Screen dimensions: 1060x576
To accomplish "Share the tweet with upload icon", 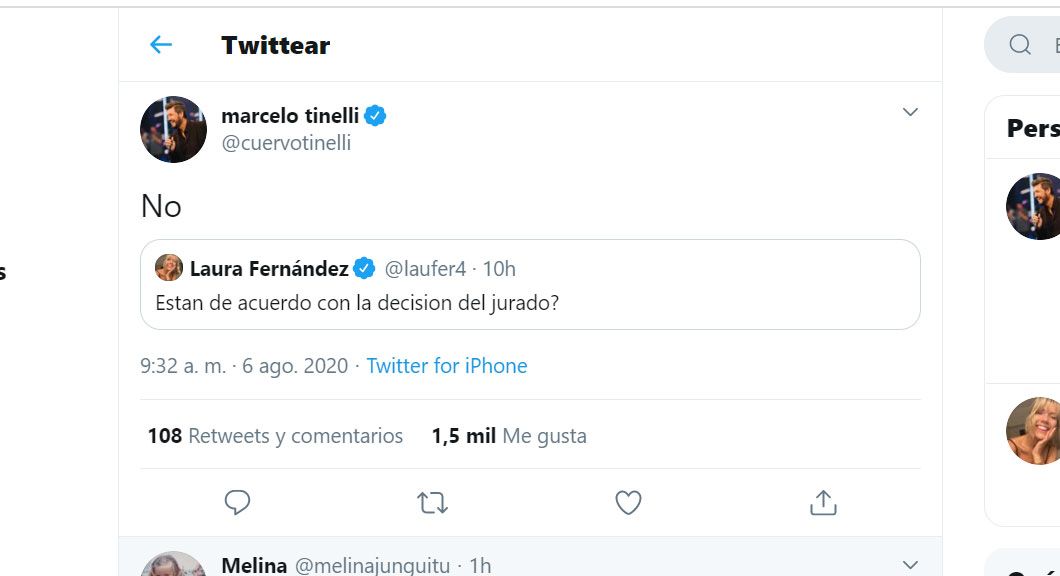I will pos(823,502).
